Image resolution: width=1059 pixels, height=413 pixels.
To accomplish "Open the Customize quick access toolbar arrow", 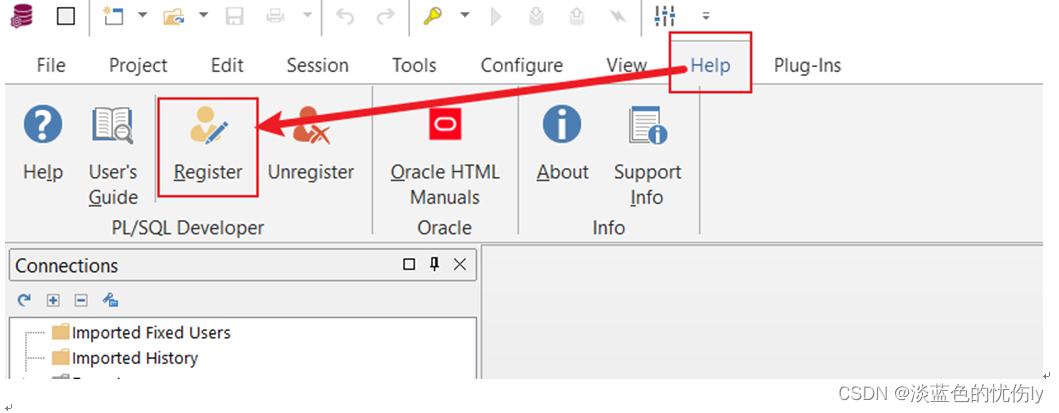I will (706, 16).
